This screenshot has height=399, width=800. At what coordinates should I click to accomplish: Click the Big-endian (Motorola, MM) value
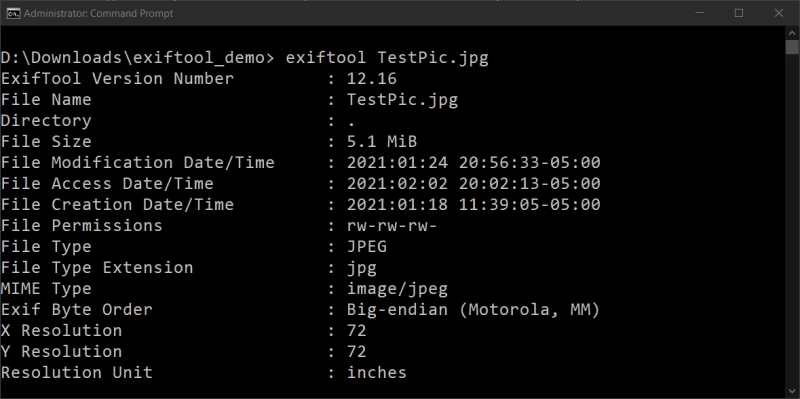pyautogui.click(x=473, y=310)
